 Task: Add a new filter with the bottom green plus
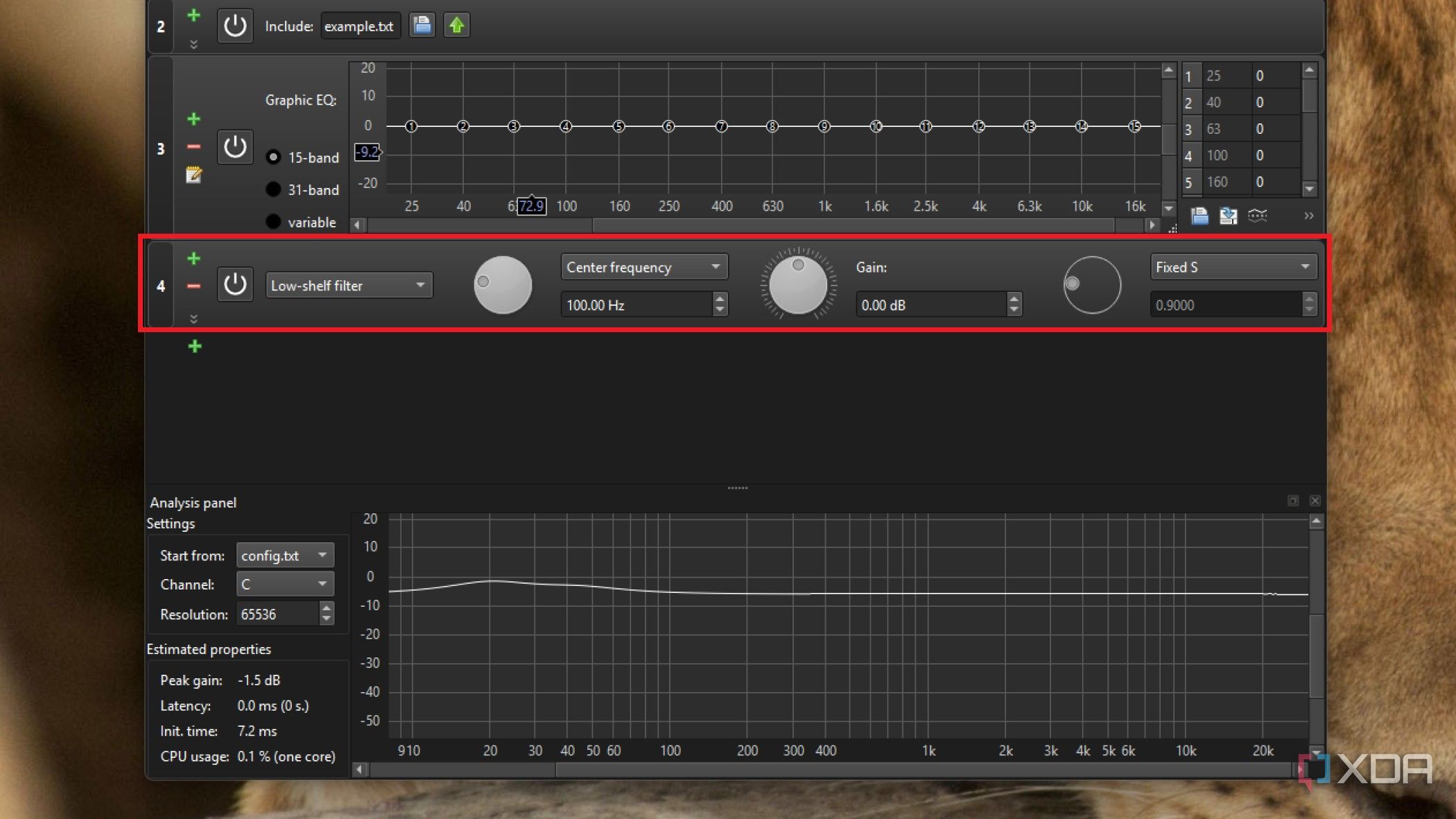195,346
